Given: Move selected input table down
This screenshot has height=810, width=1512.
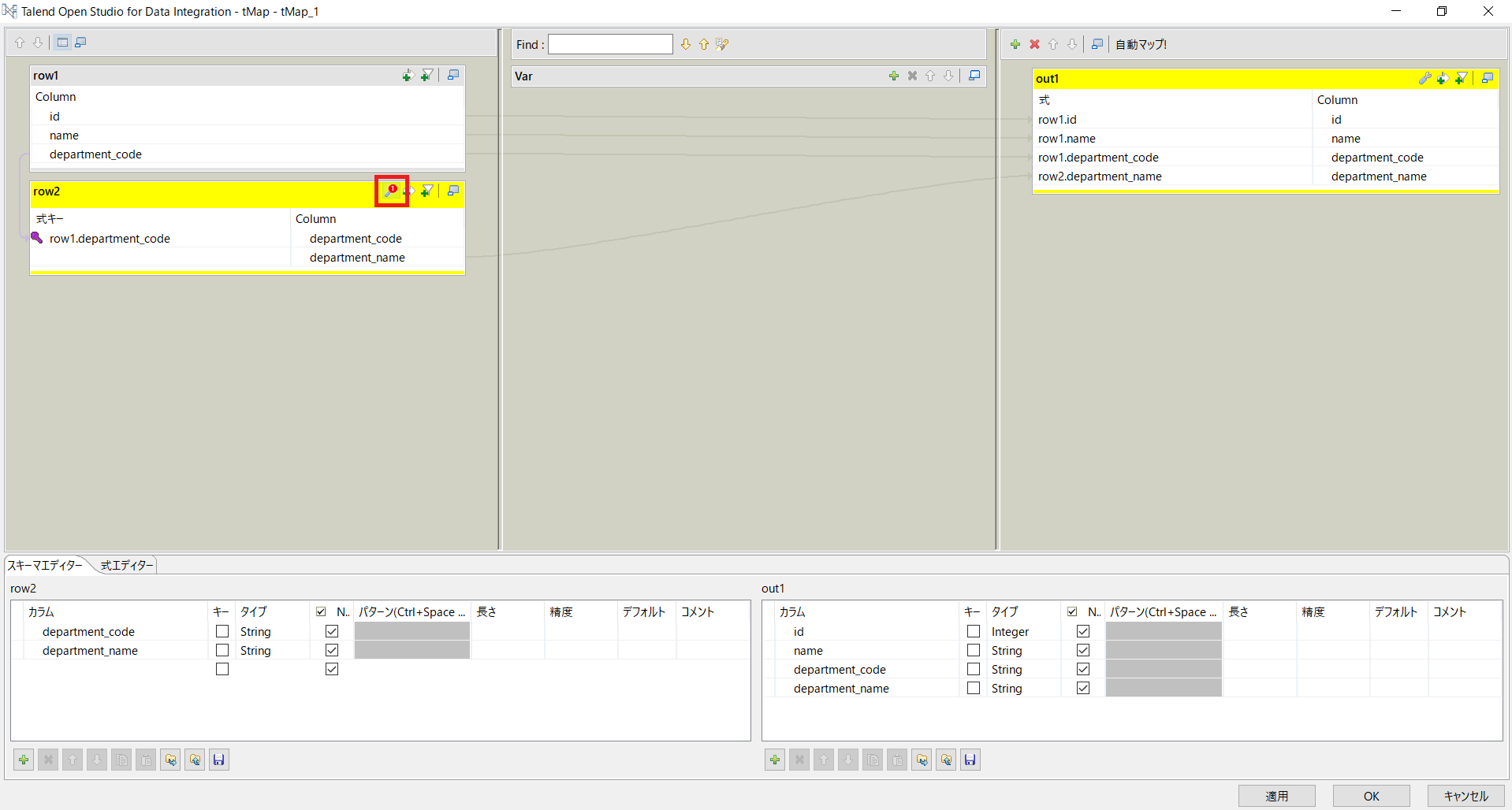Looking at the screenshot, I should [38, 43].
